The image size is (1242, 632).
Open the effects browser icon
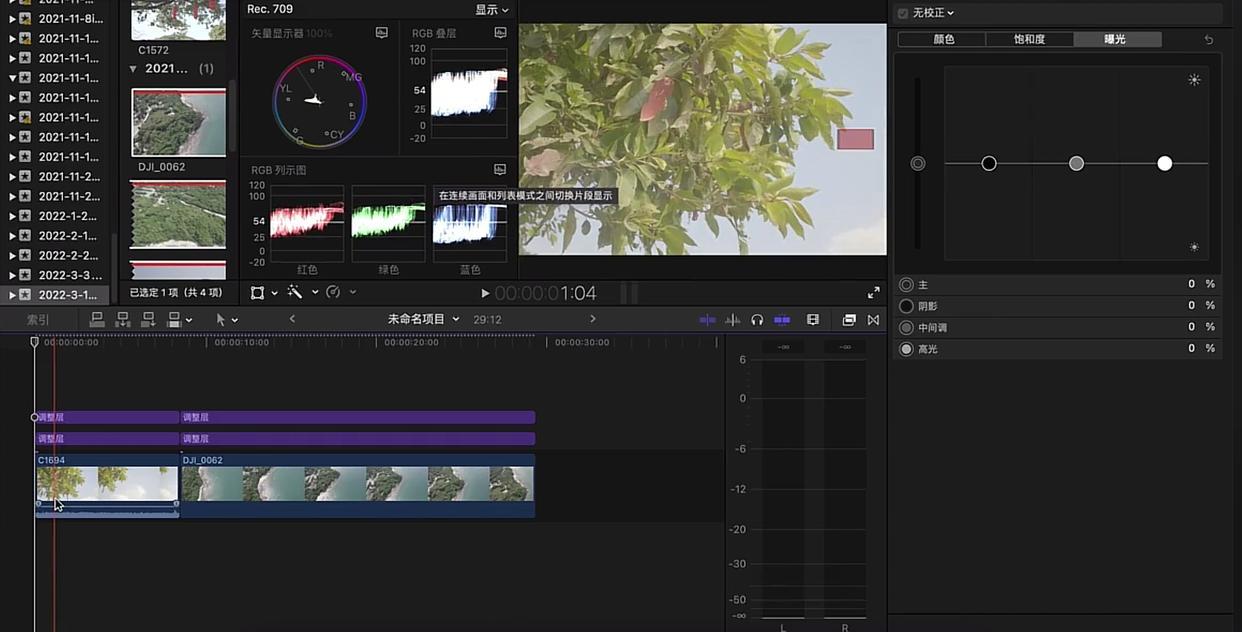[848, 320]
